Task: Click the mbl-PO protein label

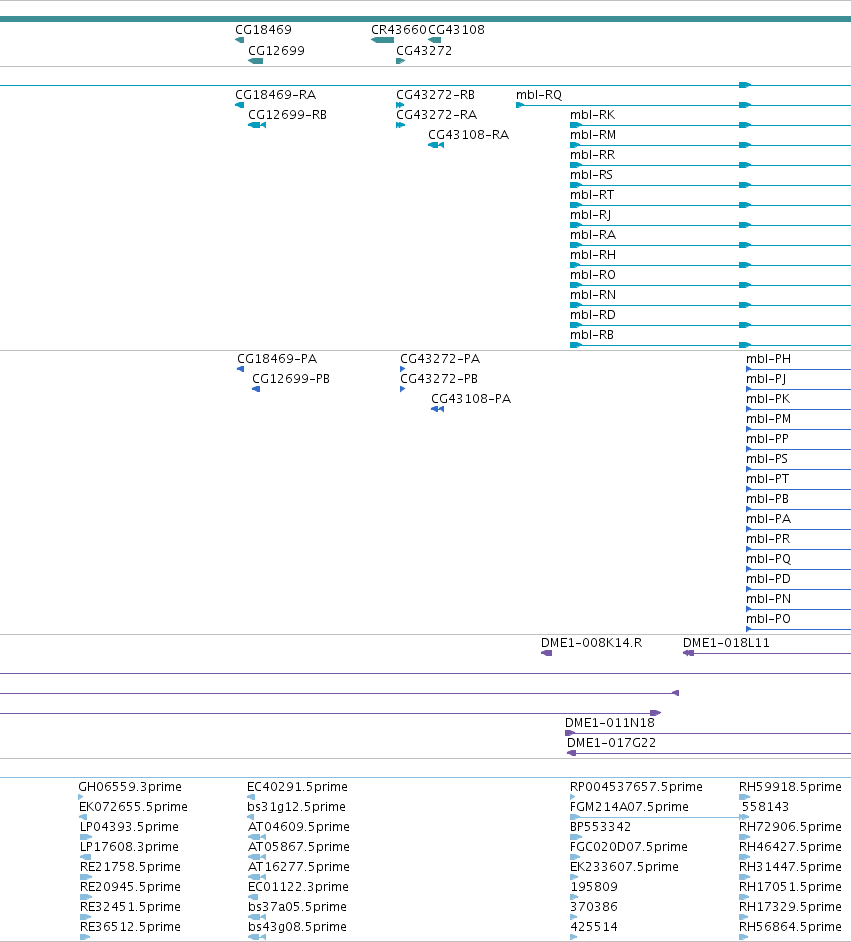Action: 768,619
